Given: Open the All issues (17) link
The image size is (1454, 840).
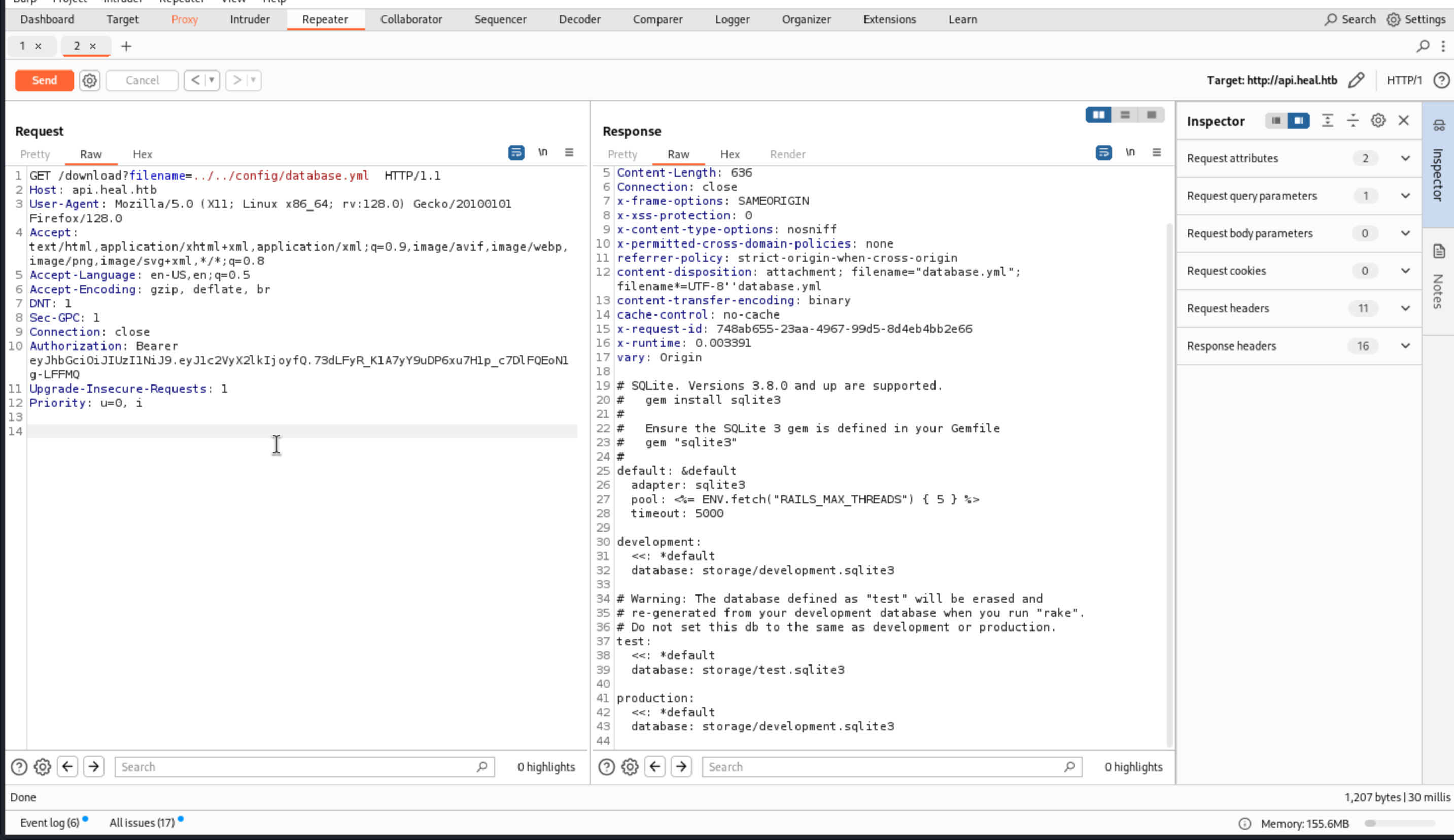Looking at the screenshot, I should (x=142, y=823).
